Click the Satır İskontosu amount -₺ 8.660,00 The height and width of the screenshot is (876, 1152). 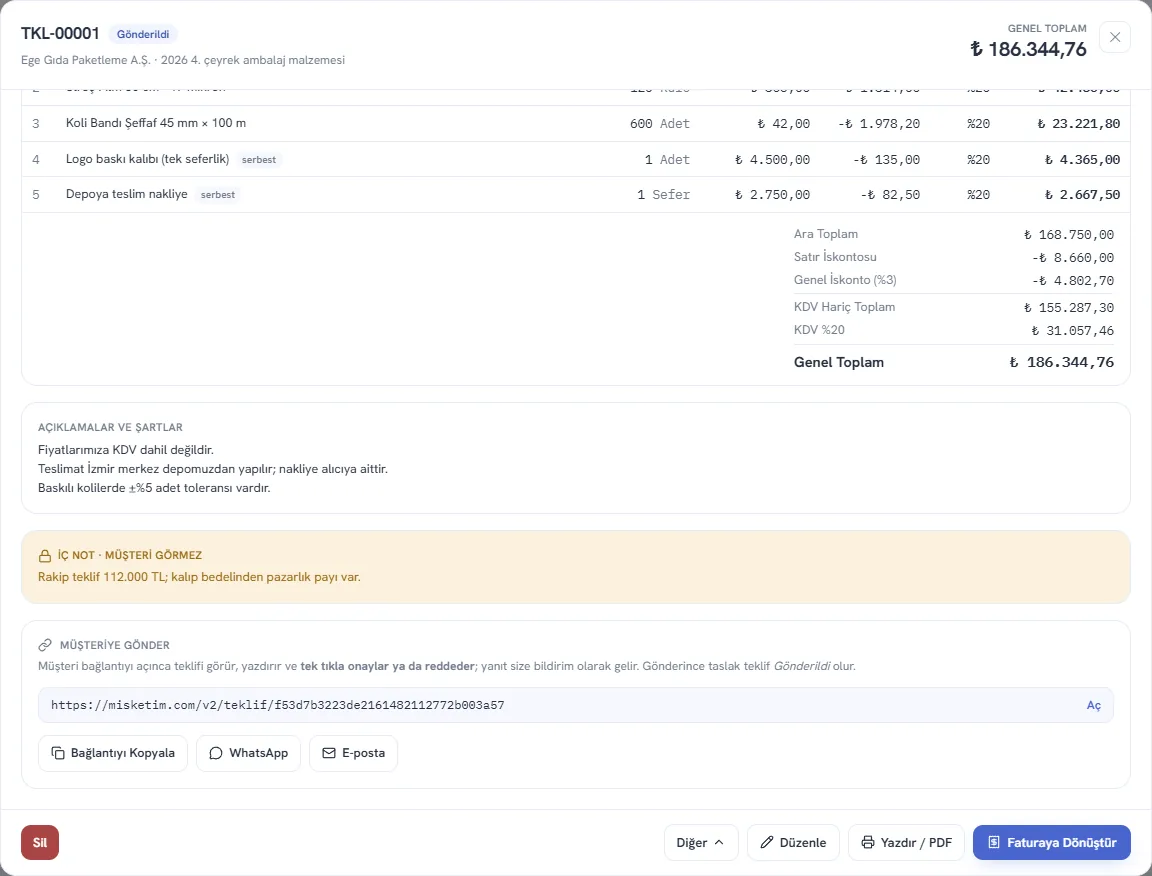(1073, 258)
